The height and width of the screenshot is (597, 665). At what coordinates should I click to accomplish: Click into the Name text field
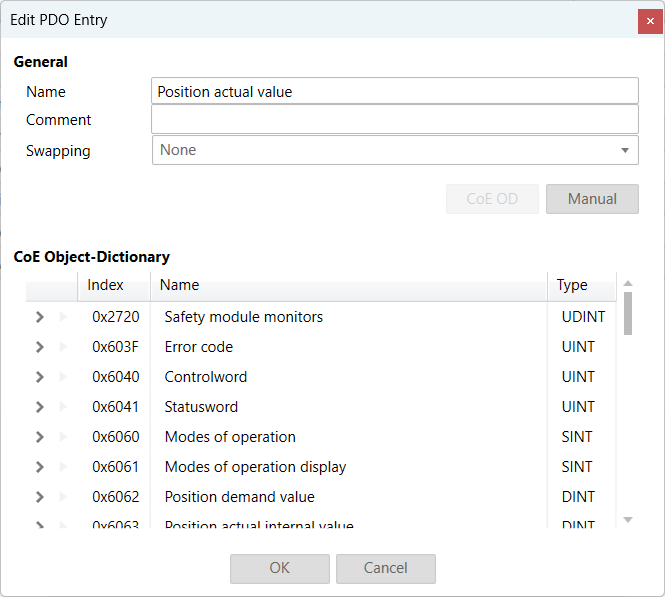click(x=395, y=91)
